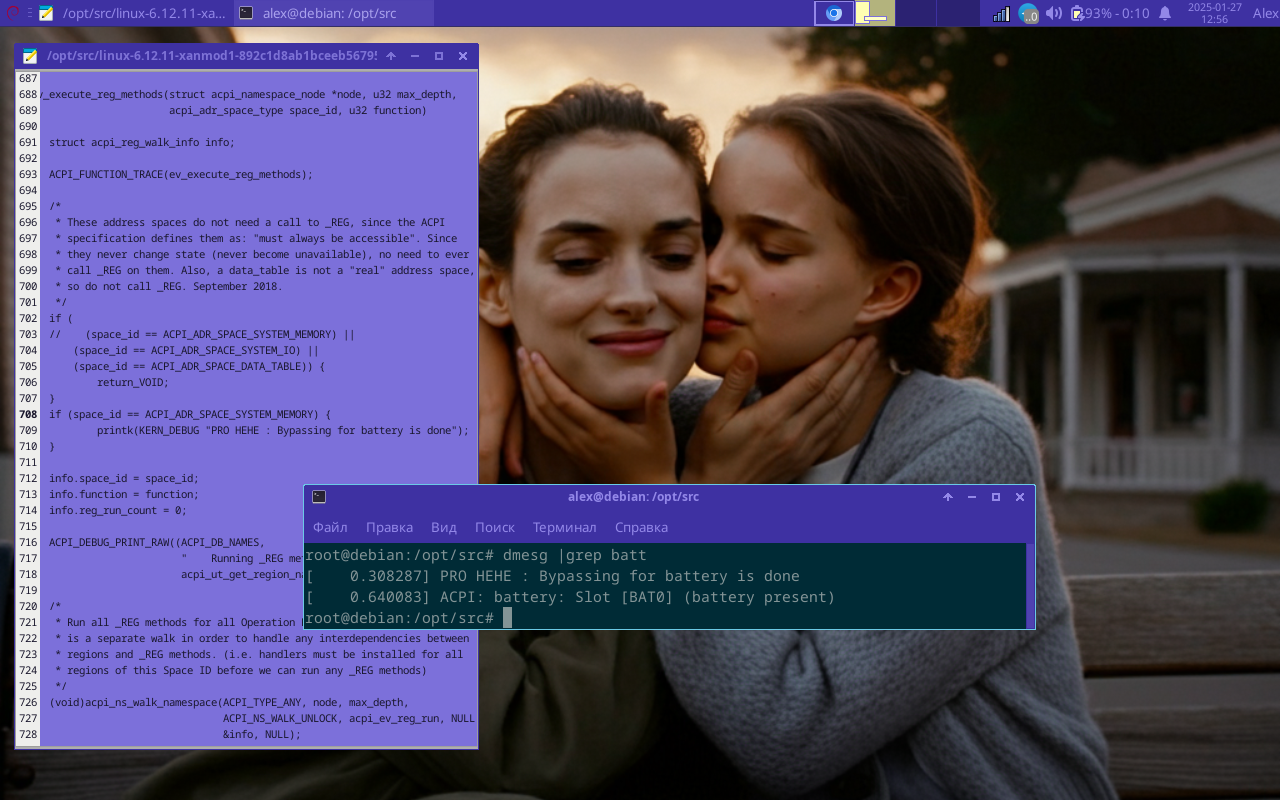Click the (void)acpi_ns_walk_namespace line 726
Image resolution: width=1280 pixels, height=800 pixels.
click(229, 702)
